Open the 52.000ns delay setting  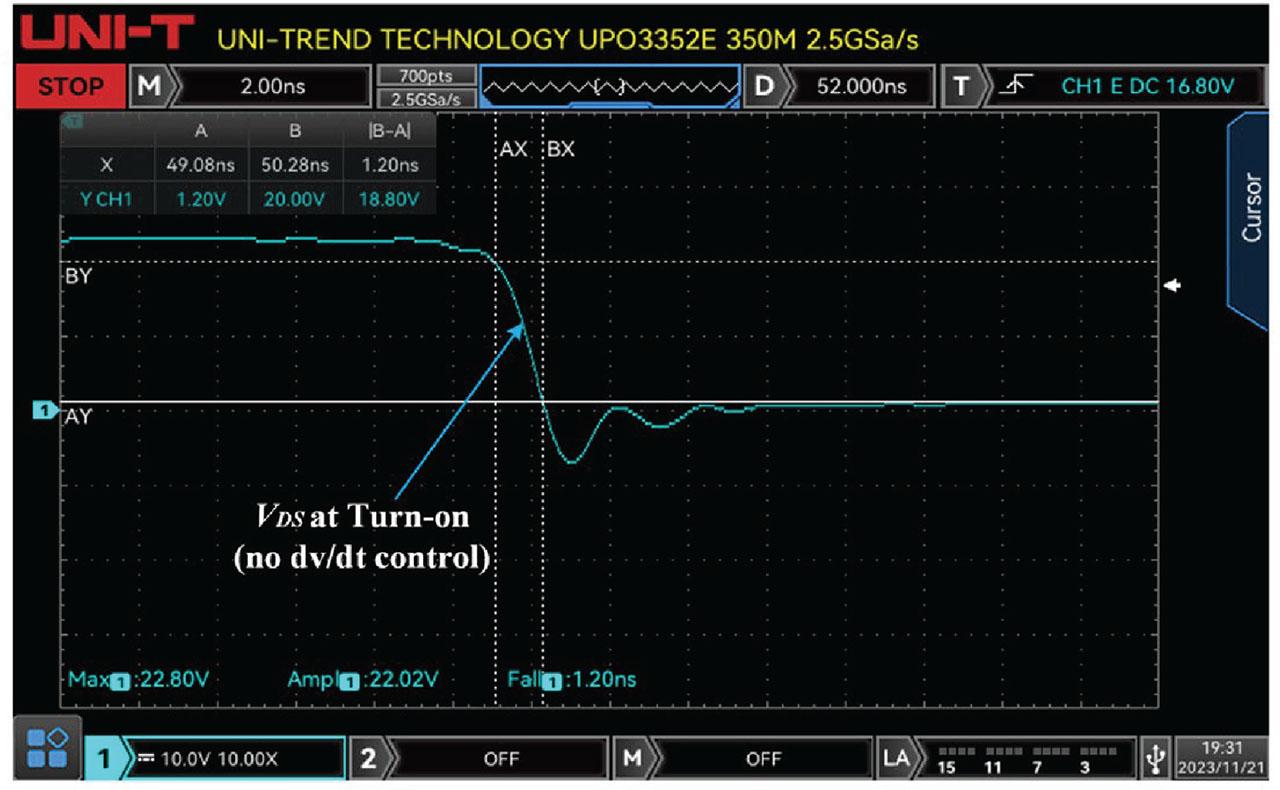tap(861, 87)
